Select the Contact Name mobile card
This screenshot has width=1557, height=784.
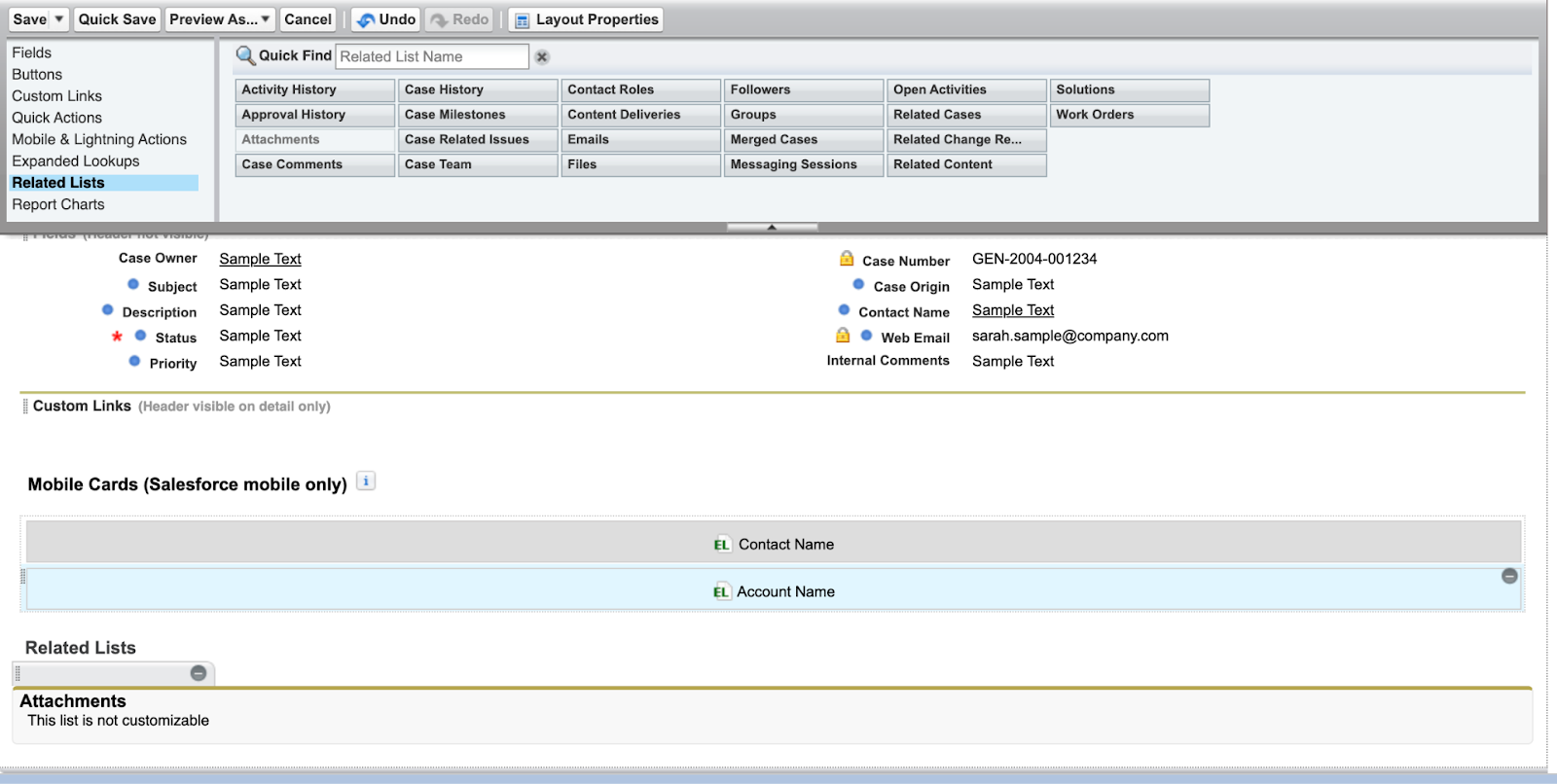coord(774,542)
